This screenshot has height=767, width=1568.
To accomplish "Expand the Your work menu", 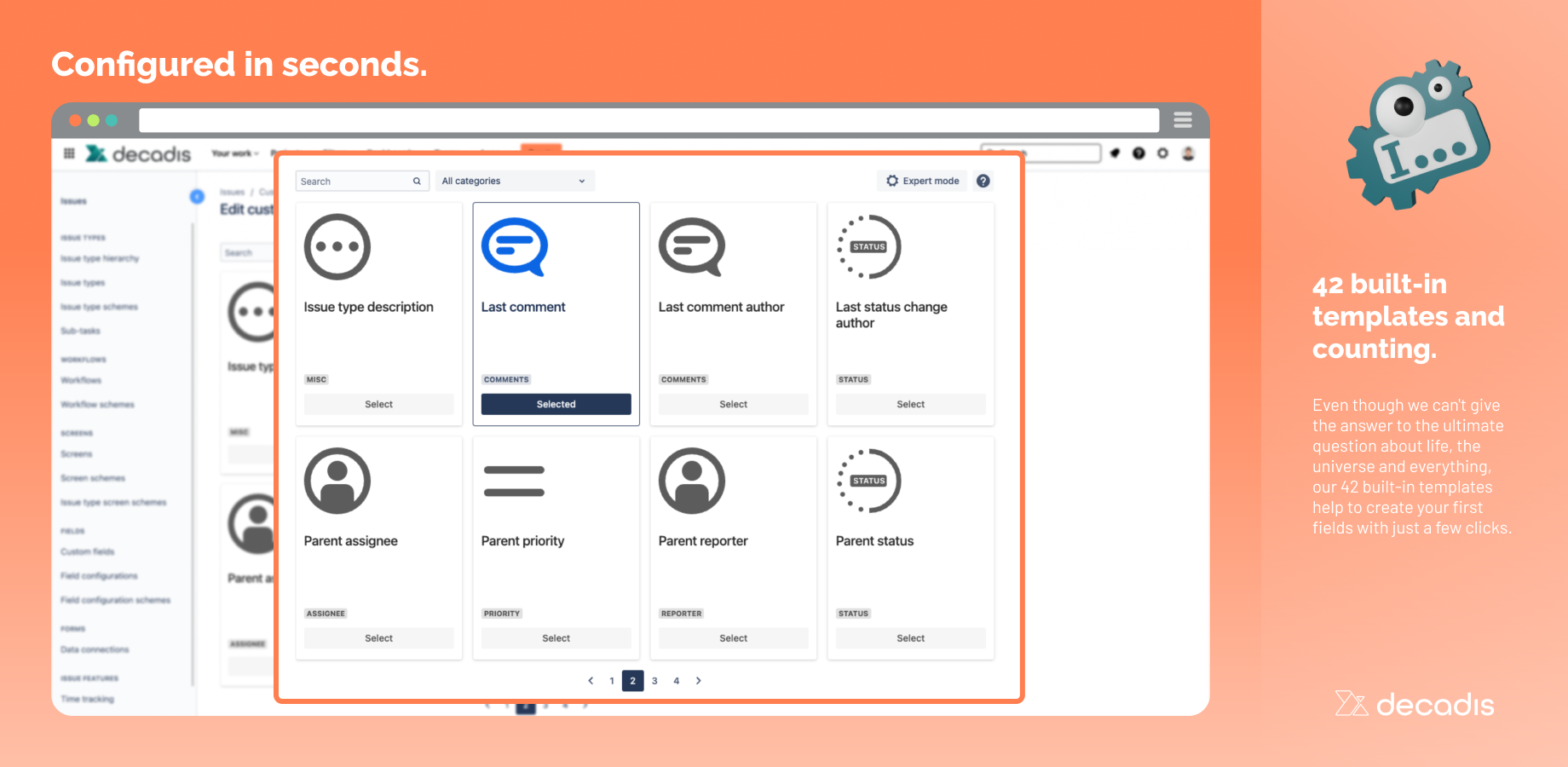I will coord(235,153).
